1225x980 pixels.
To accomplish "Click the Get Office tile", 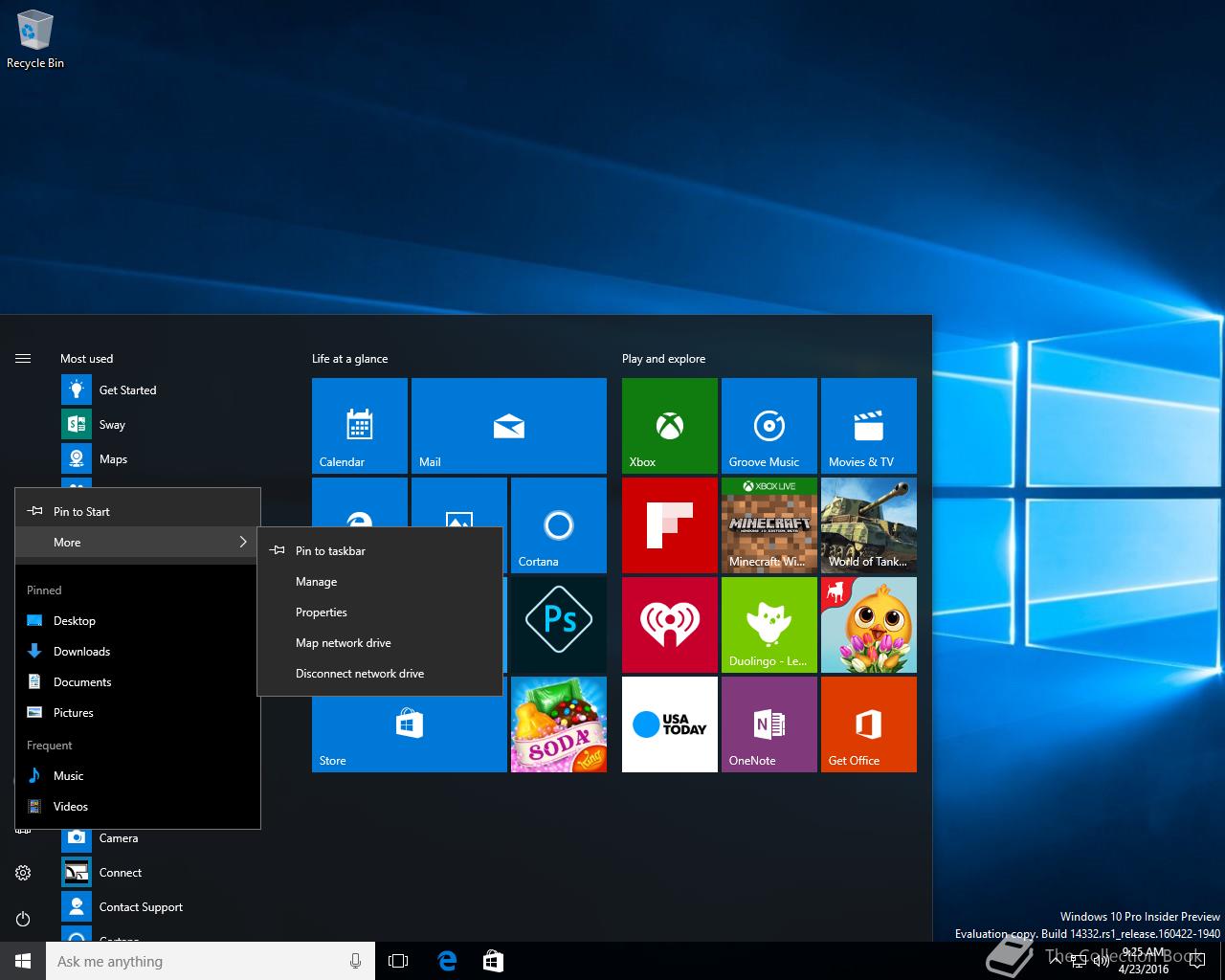I will coord(868,724).
